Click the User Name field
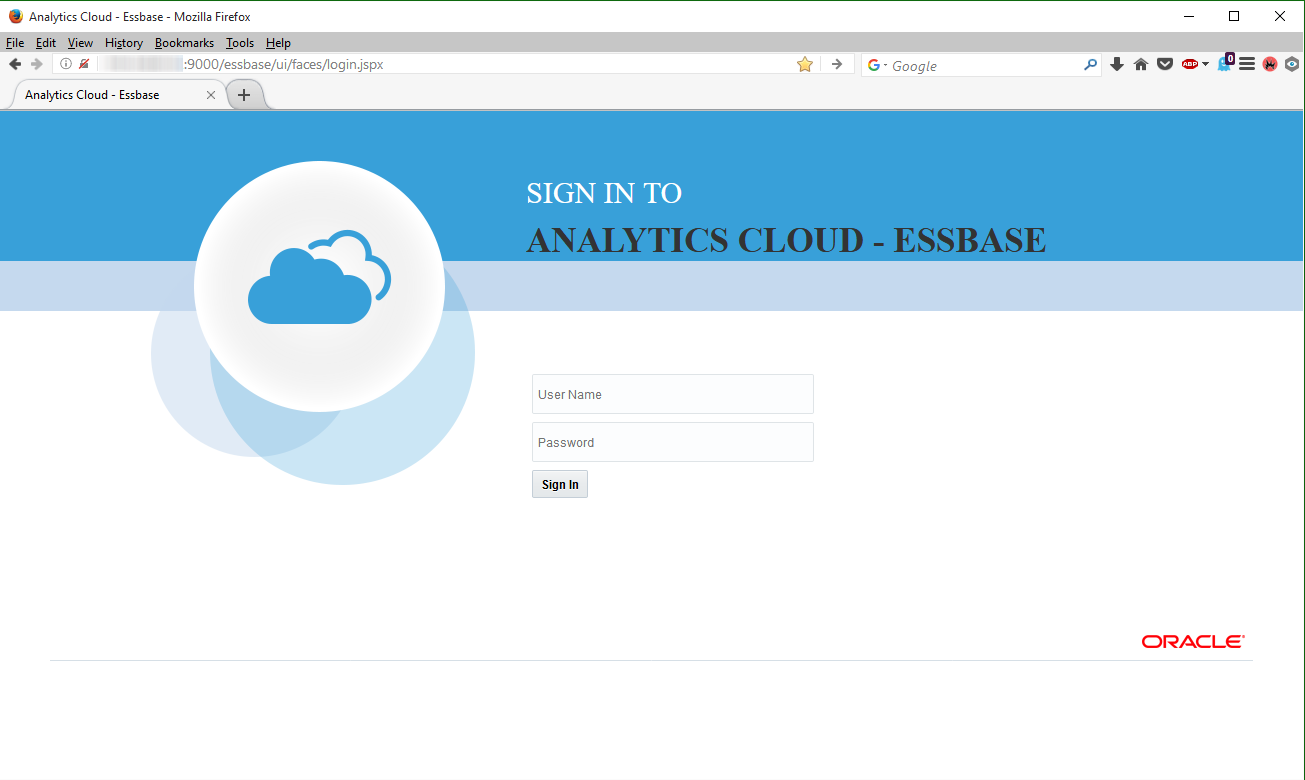 (x=673, y=394)
